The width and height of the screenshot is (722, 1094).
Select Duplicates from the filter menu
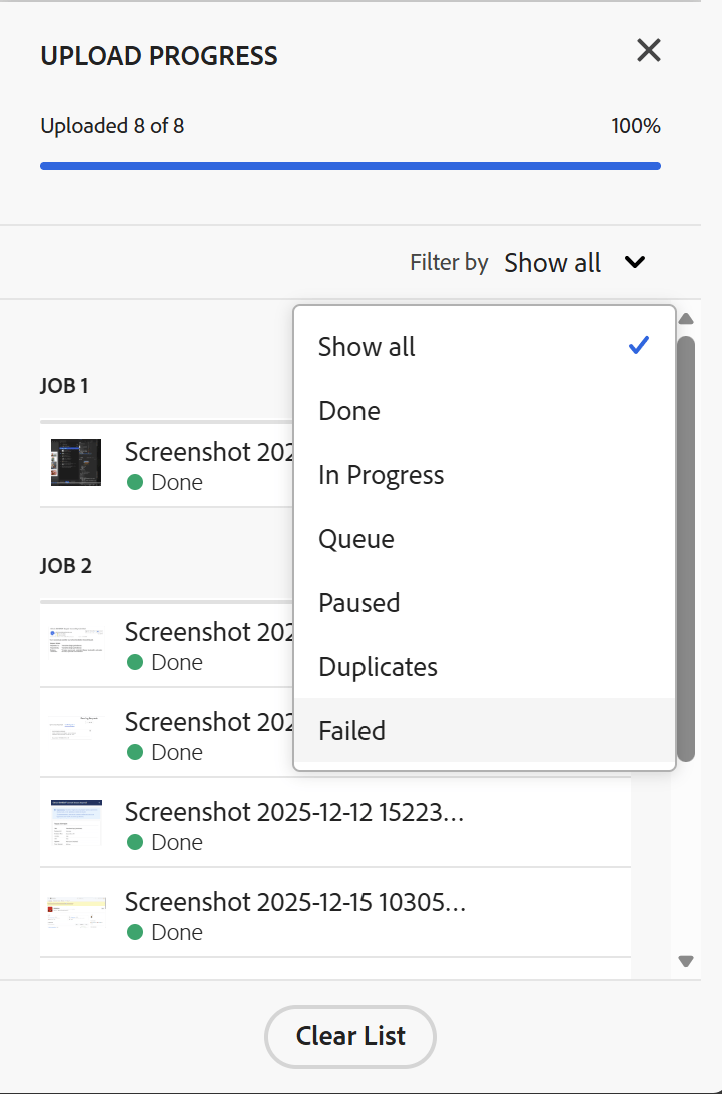click(377, 666)
